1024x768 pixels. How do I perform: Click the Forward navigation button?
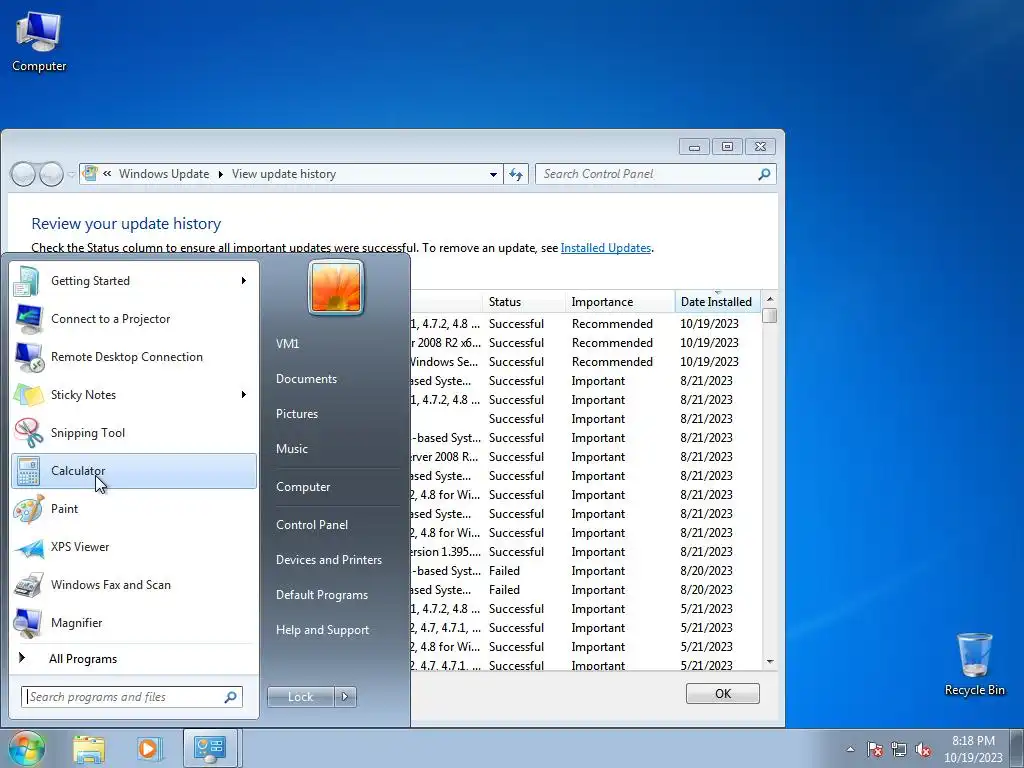(51, 174)
